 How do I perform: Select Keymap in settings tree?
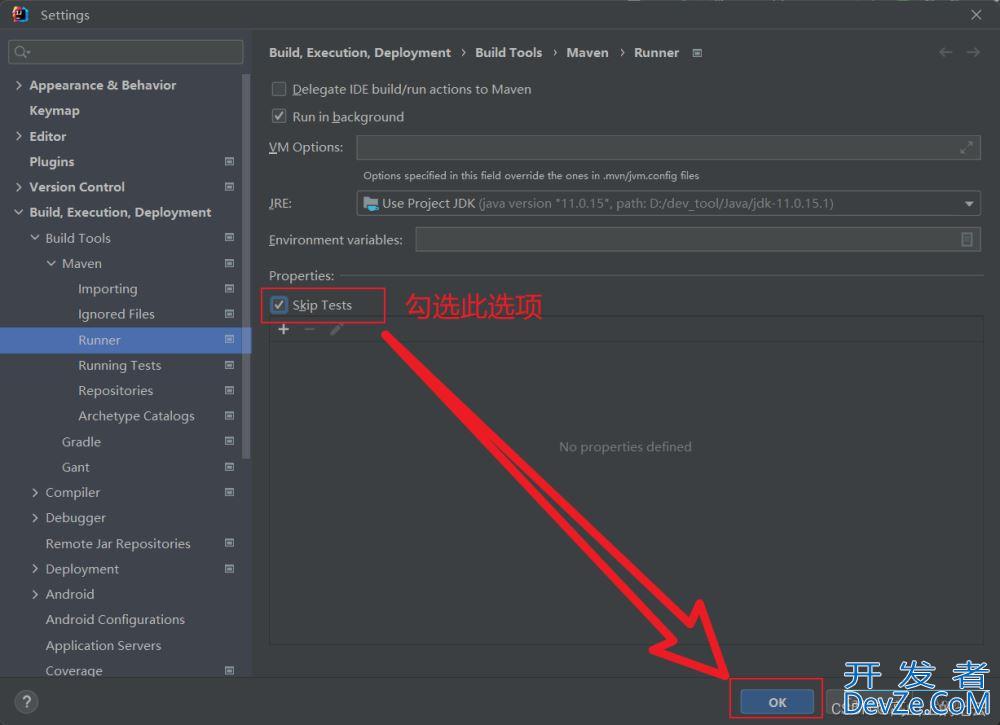[x=54, y=110]
